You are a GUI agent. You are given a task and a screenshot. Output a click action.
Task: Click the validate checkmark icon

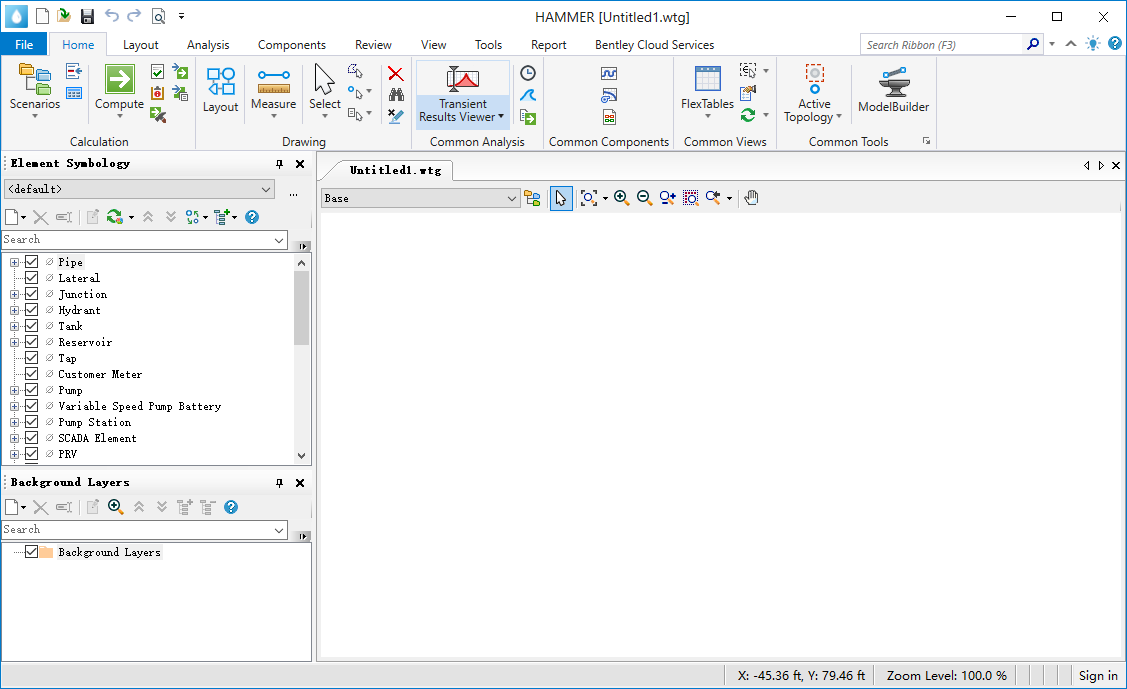(x=157, y=71)
